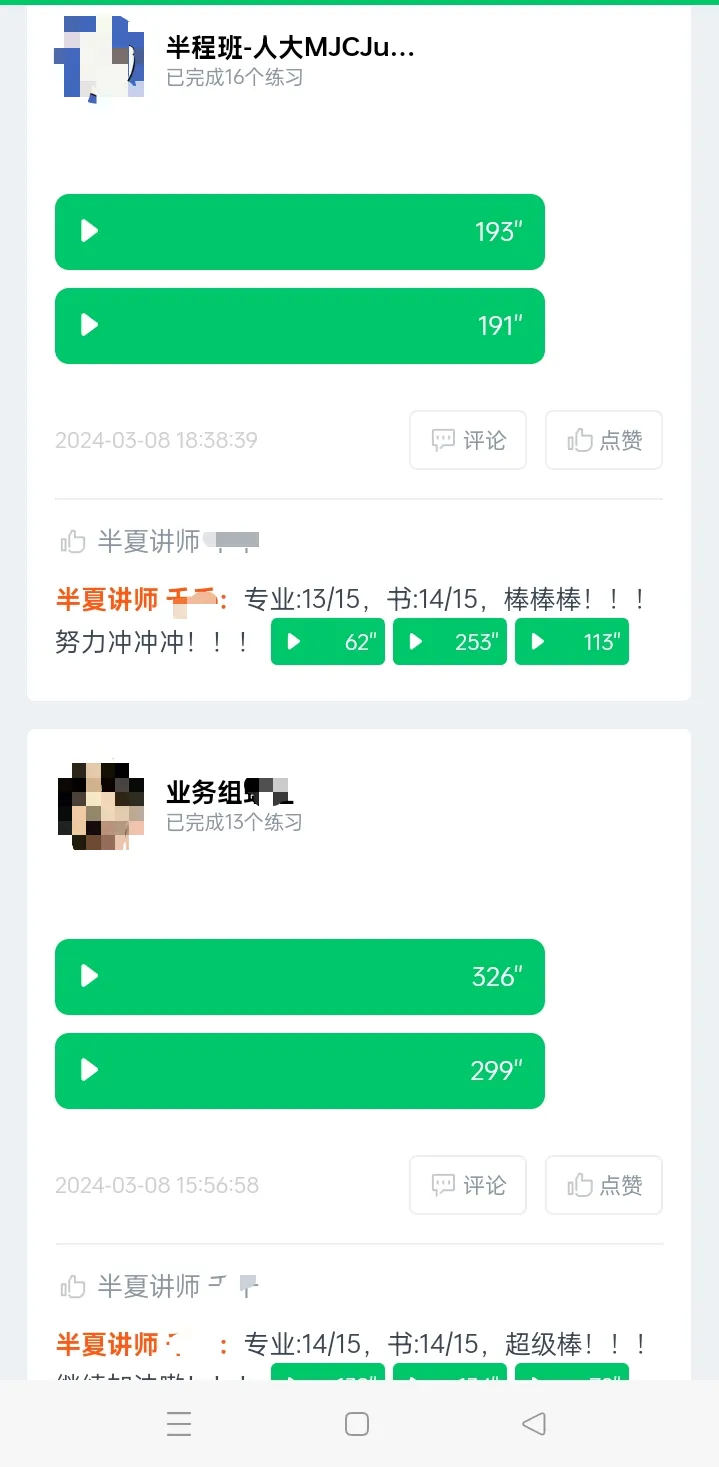Tap thumbs-up icon beside second 半夏讲师 like
The image size is (719, 1467).
tap(73, 1286)
